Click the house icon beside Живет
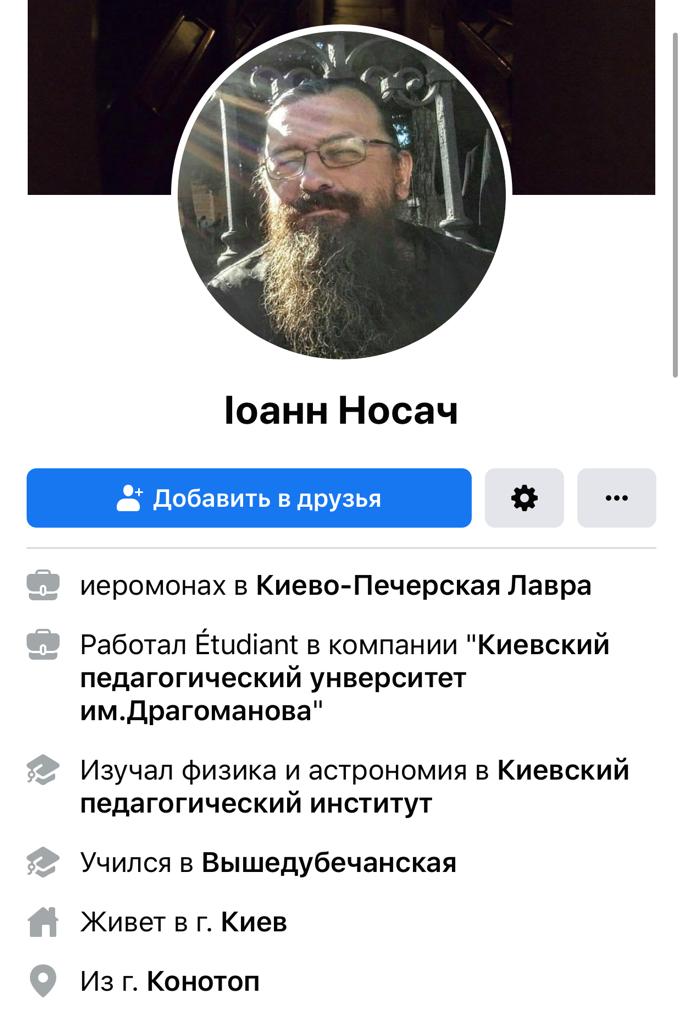 coord(43,922)
